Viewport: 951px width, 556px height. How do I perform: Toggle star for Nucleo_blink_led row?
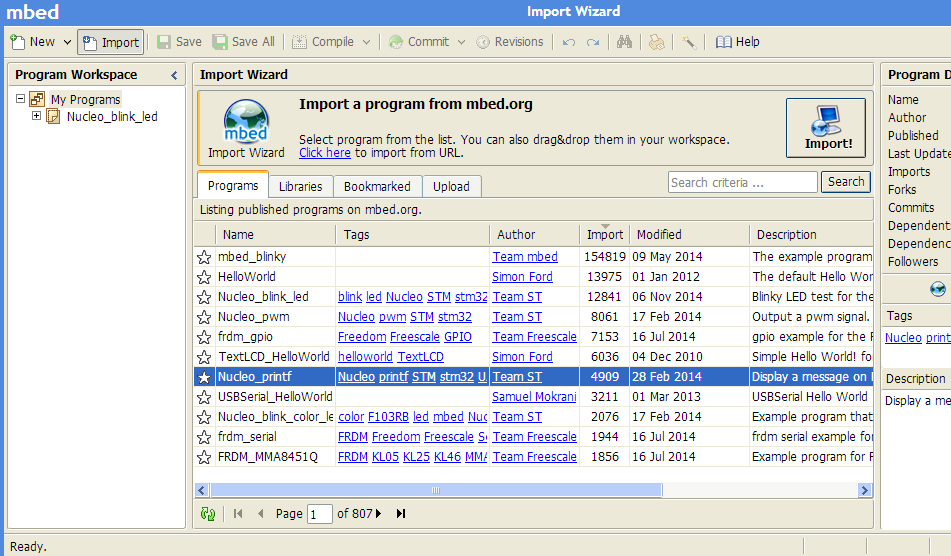pyautogui.click(x=204, y=297)
